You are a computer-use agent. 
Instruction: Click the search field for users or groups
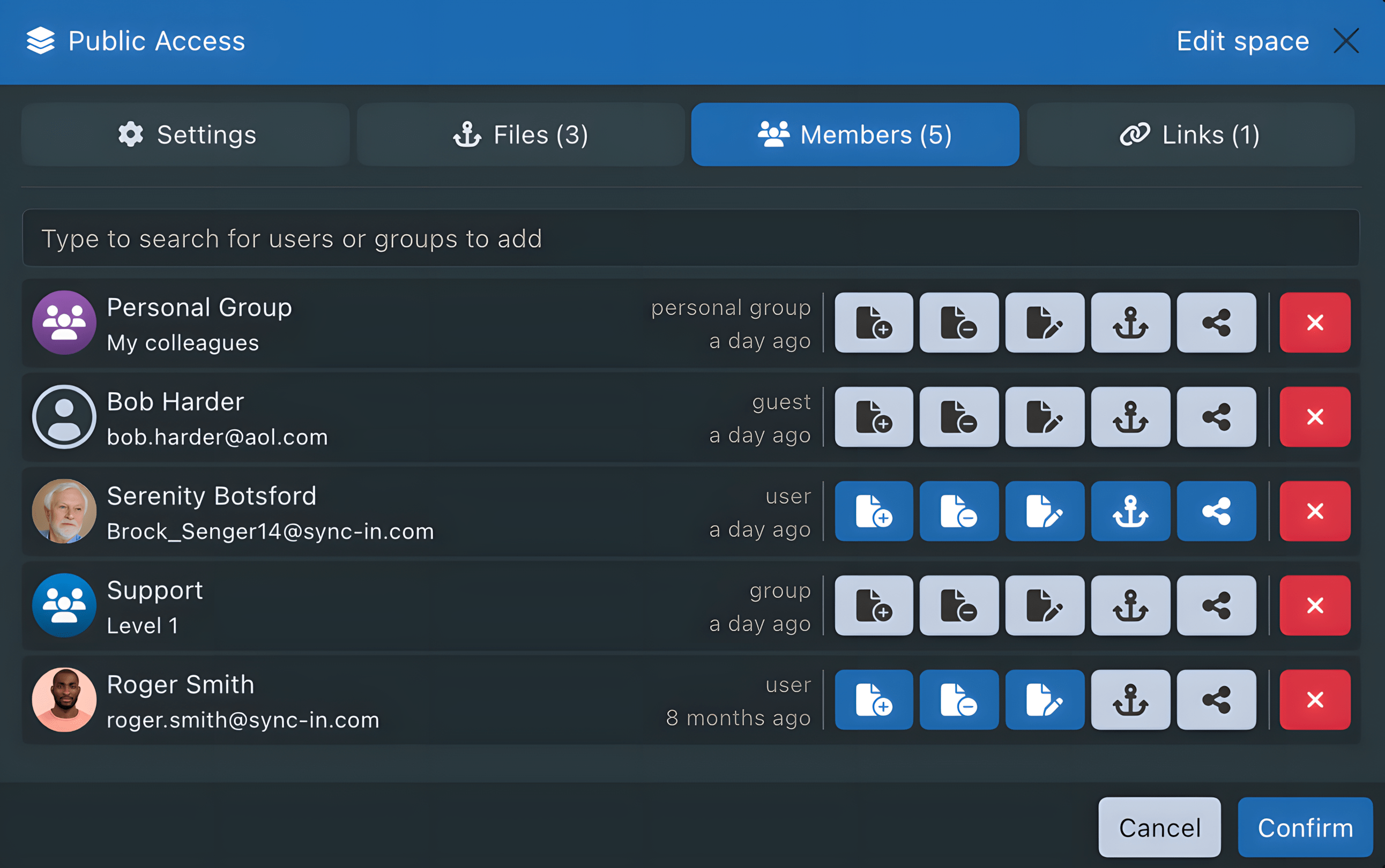(692, 238)
